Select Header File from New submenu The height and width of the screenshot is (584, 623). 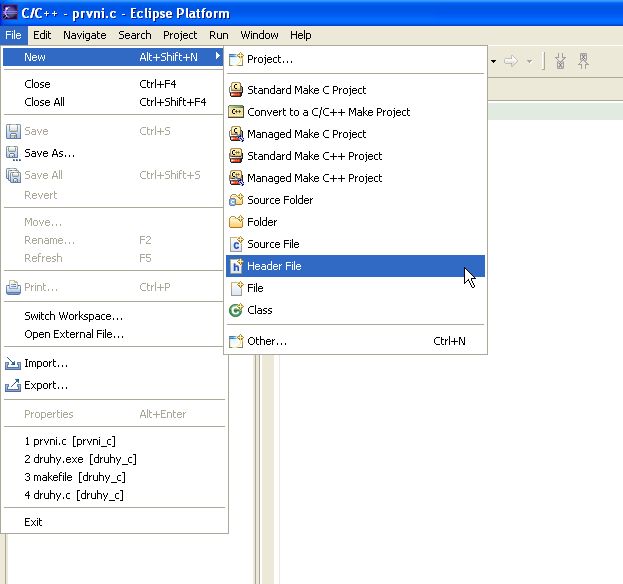pyautogui.click(x=274, y=266)
